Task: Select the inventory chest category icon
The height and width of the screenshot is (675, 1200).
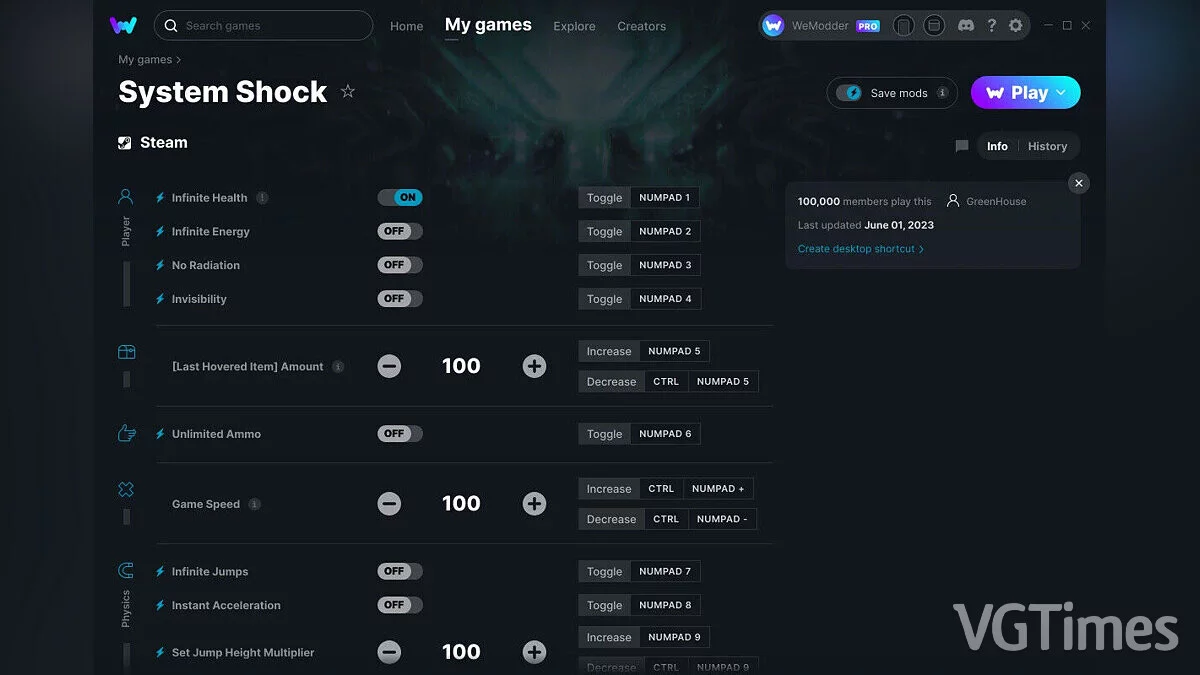Action: click(126, 352)
